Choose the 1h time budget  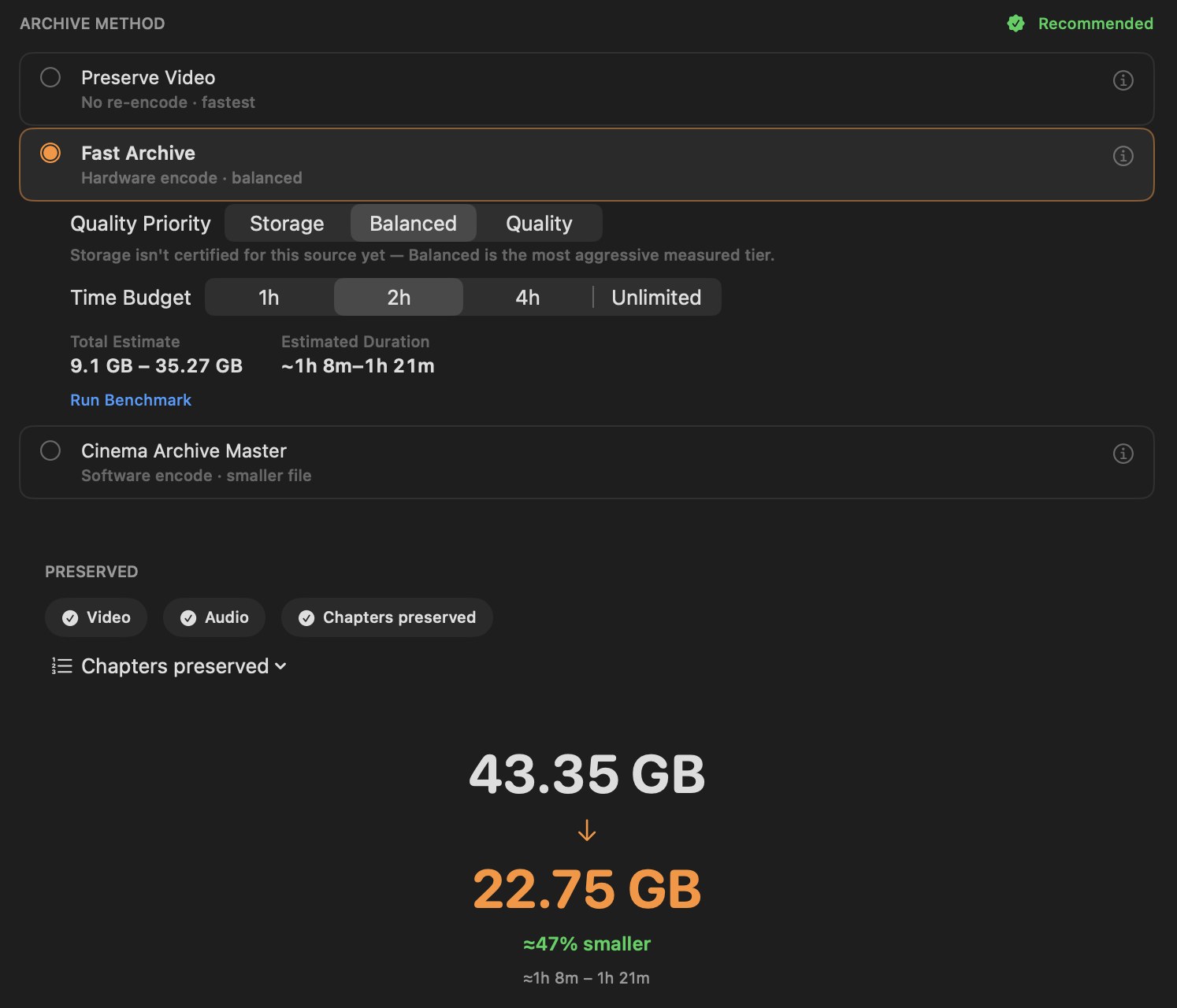coord(269,298)
